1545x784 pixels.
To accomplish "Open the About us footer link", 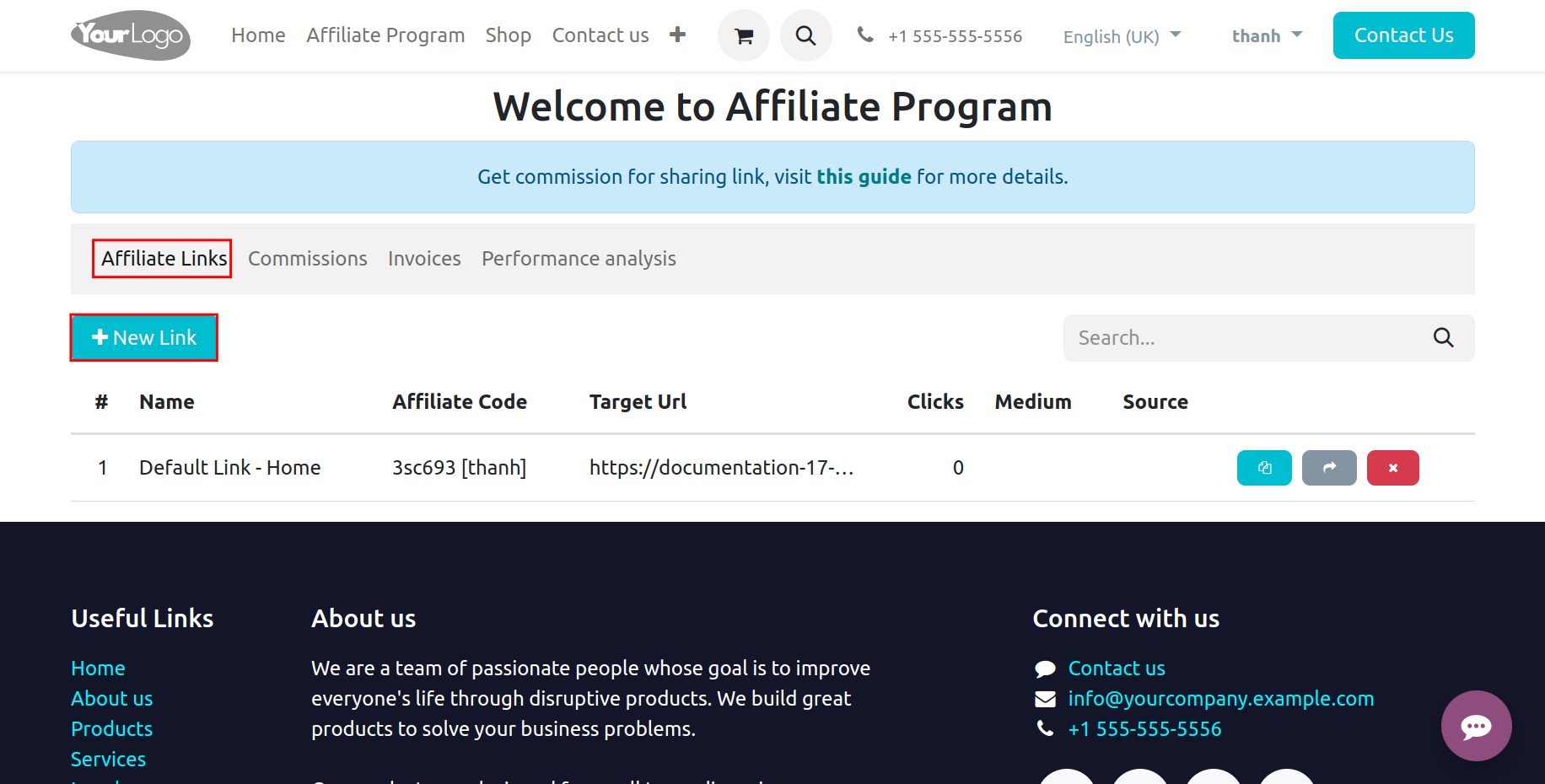I will click(x=112, y=699).
